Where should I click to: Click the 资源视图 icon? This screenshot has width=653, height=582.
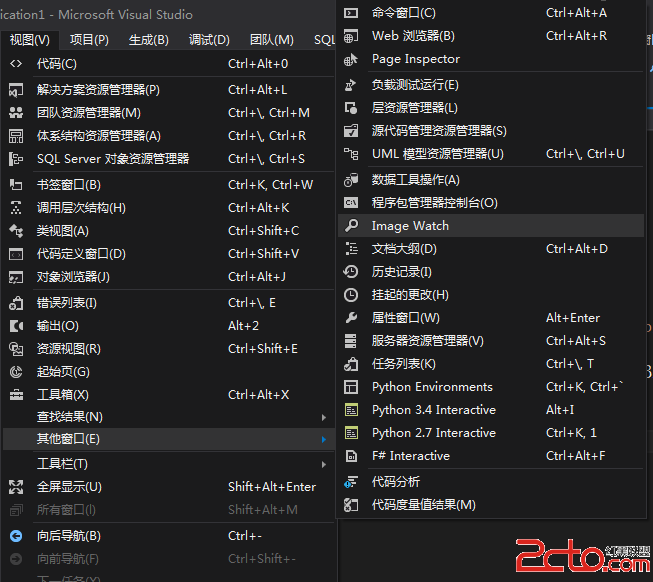click(16, 349)
